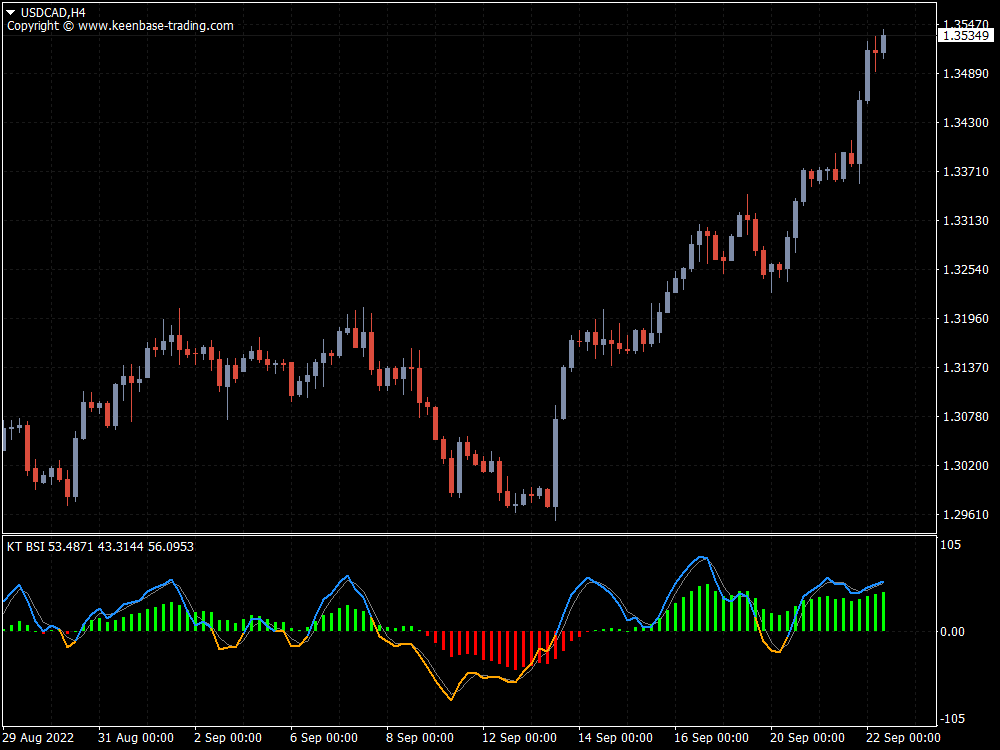Select the 14 Sep 00:00 time label
The height and width of the screenshot is (750, 1000).
(615, 738)
